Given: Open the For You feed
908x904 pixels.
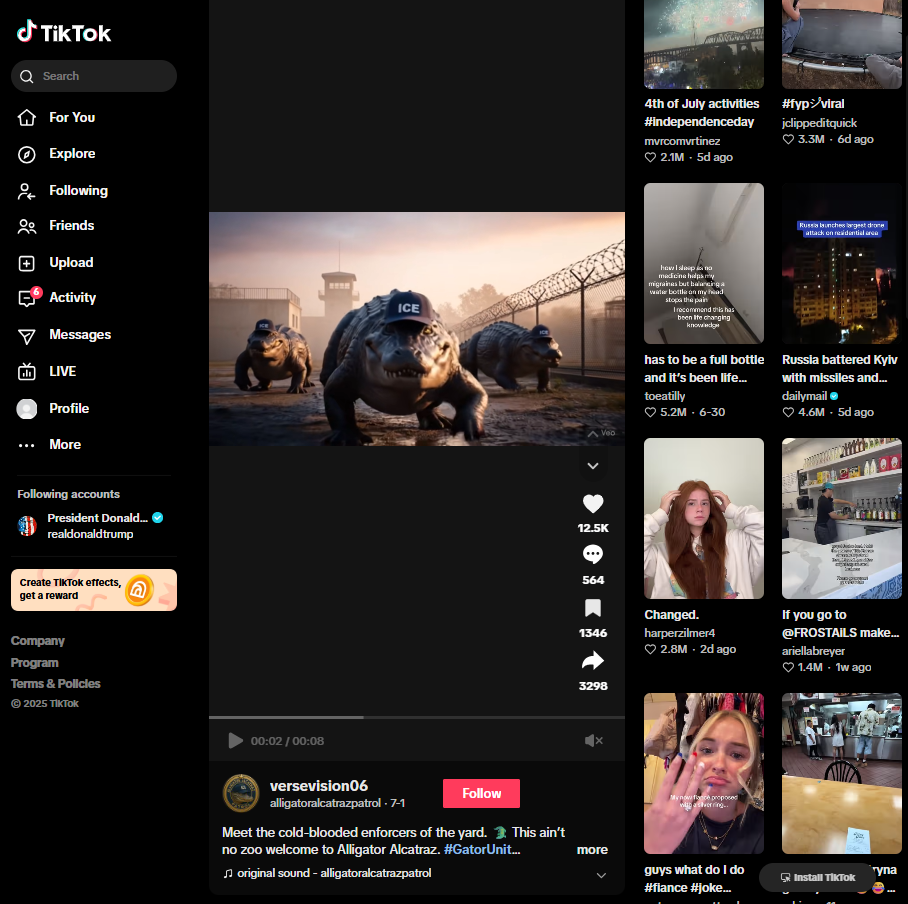Looking at the screenshot, I should 72,117.
